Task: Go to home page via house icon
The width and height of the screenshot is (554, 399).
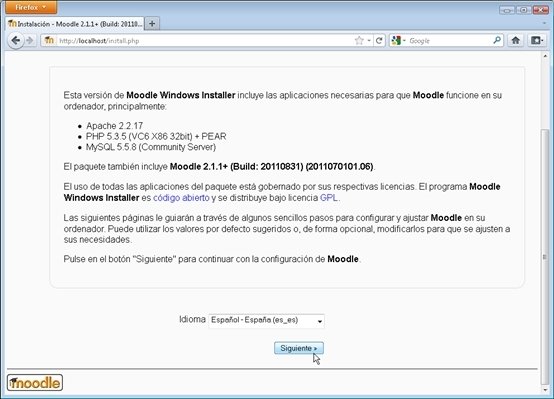Action: coord(515,41)
